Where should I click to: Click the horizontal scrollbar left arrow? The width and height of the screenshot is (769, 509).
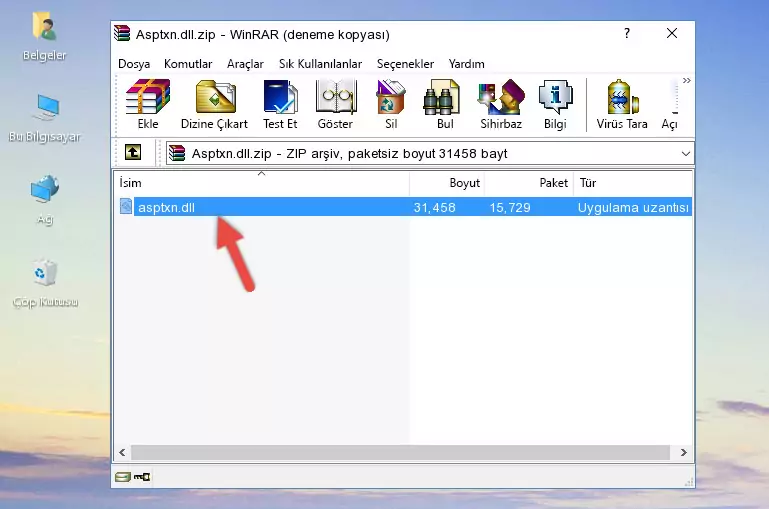pyautogui.click(x=123, y=453)
